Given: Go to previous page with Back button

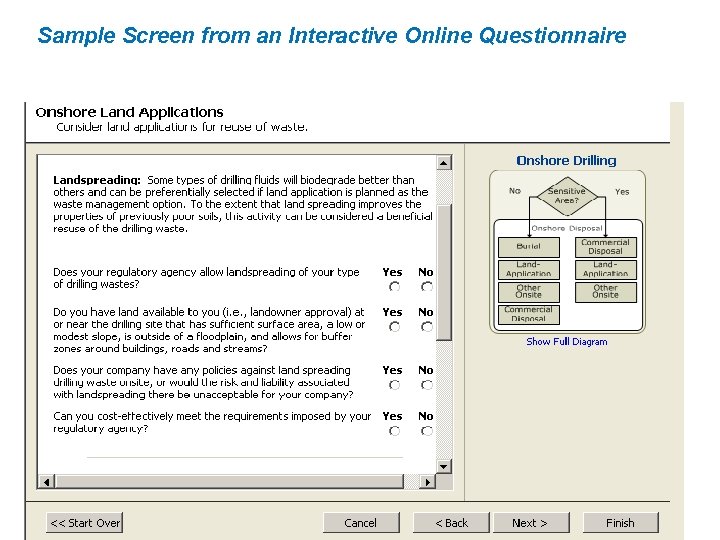Looking at the screenshot, I should pyautogui.click(x=451, y=523).
